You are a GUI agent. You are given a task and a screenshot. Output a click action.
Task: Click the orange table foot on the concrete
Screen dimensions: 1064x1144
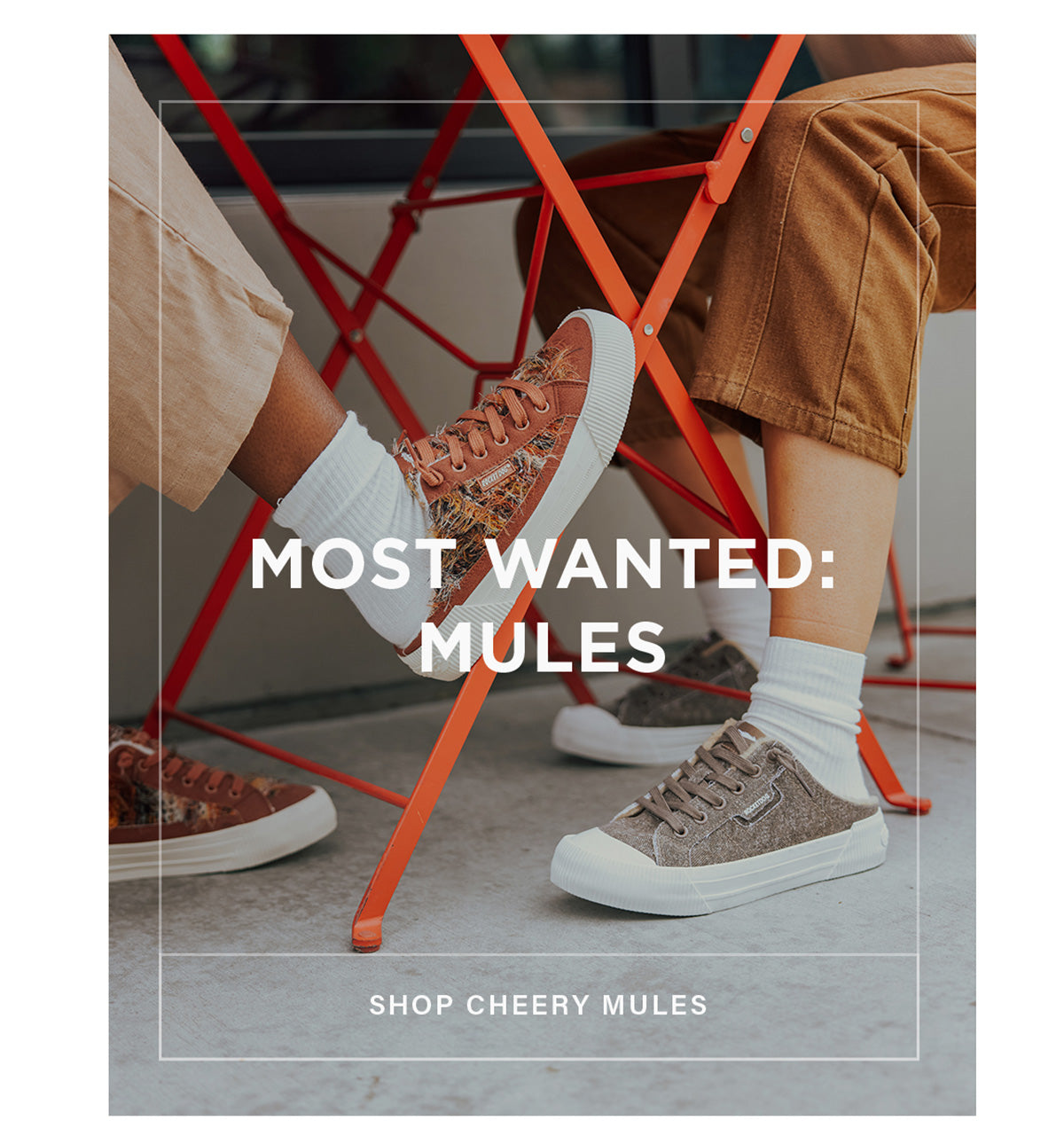(367, 934)
